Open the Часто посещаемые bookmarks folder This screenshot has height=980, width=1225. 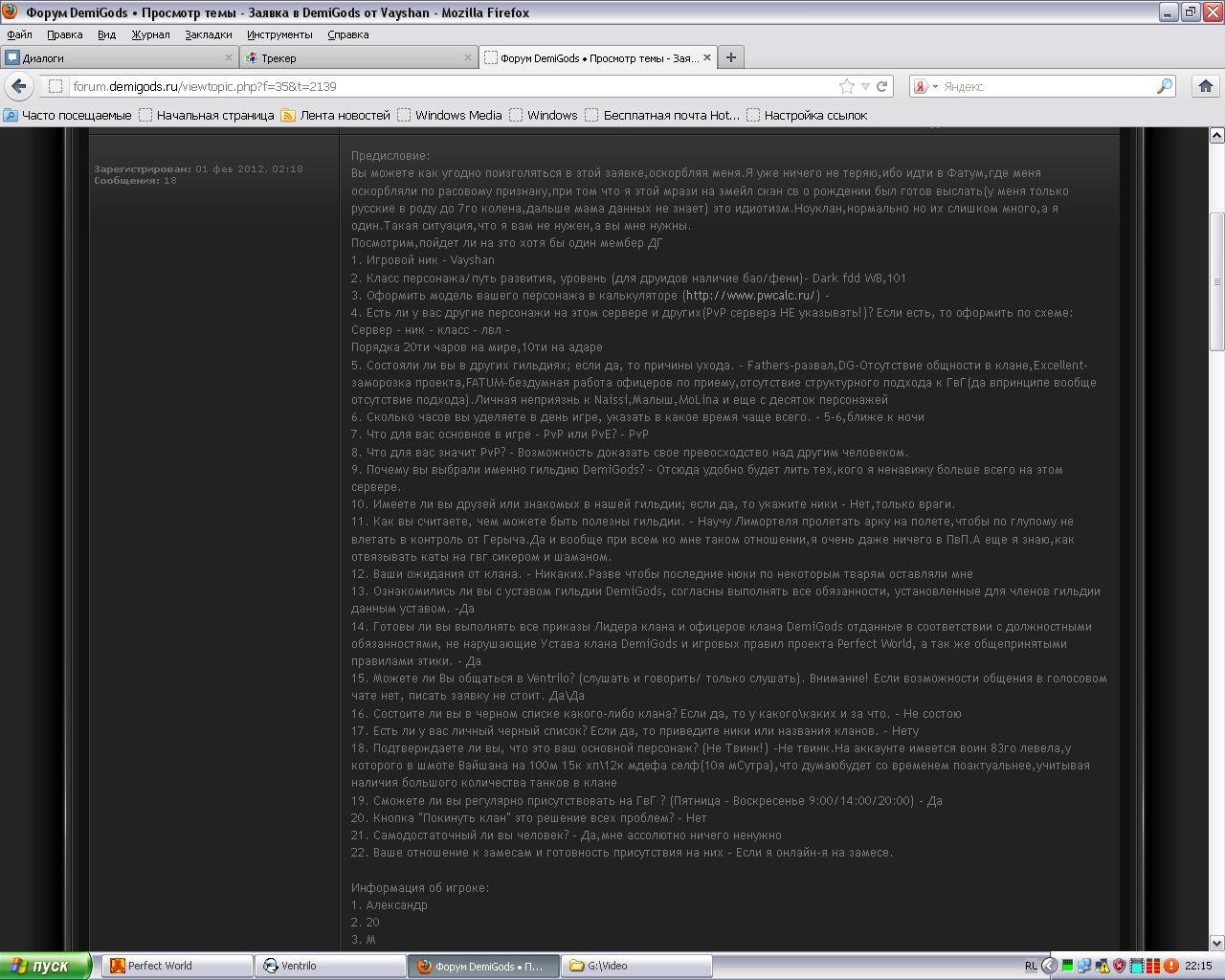coord(67,115)
